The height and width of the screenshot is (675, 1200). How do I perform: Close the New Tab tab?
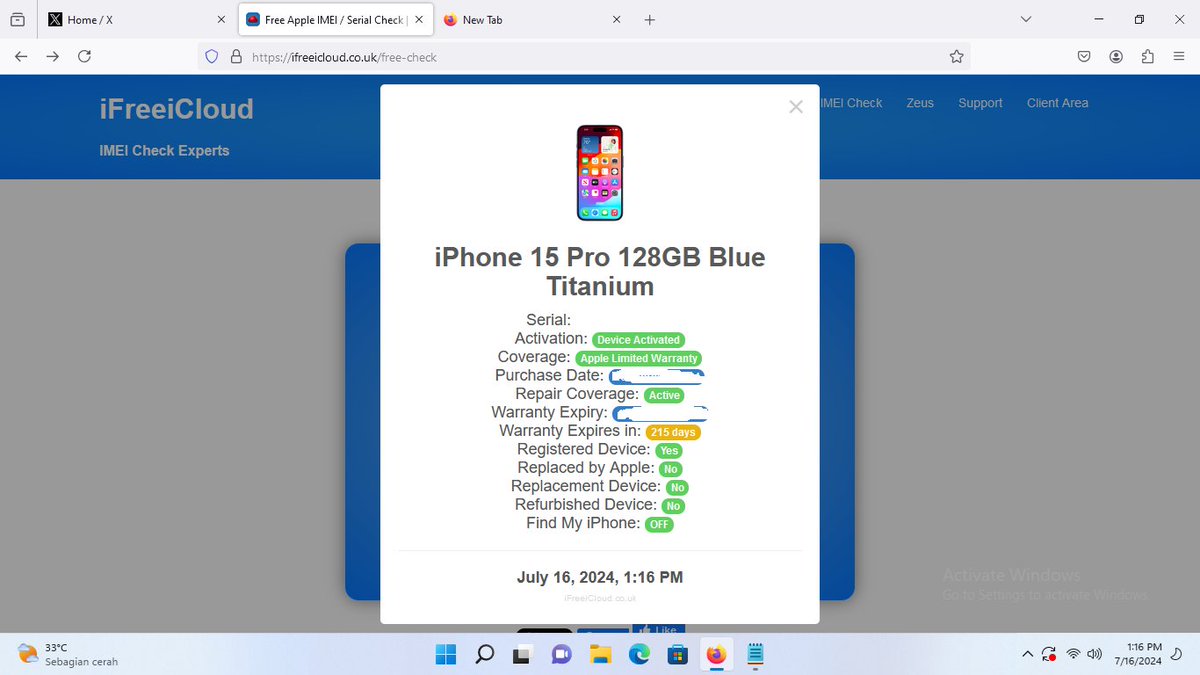tap(616, 20)
